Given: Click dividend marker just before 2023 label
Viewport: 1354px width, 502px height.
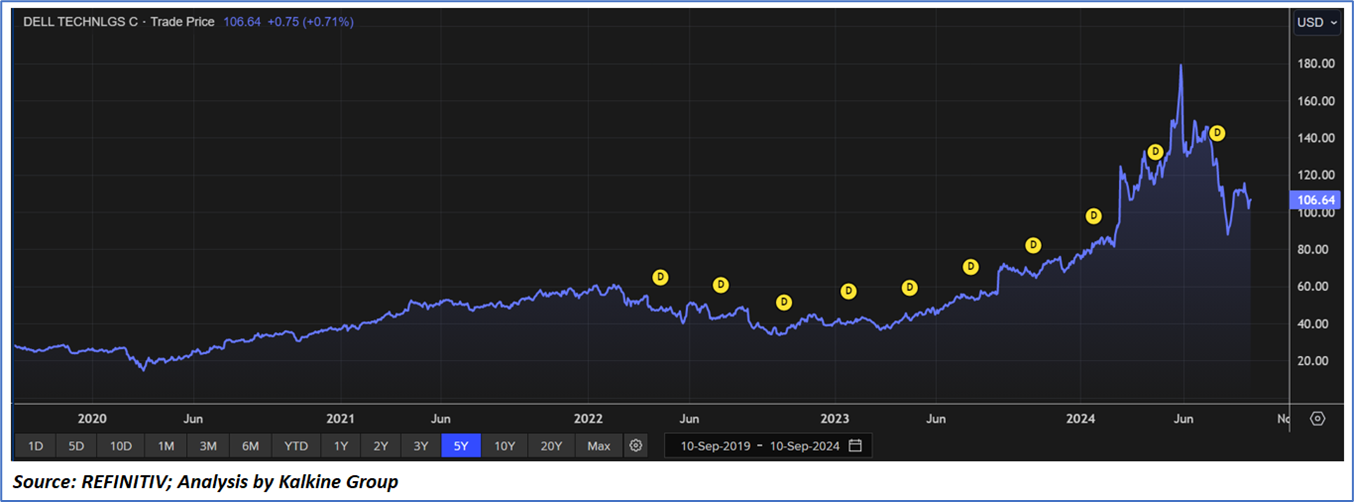Looking at the screenshot, I should [784, 302].
